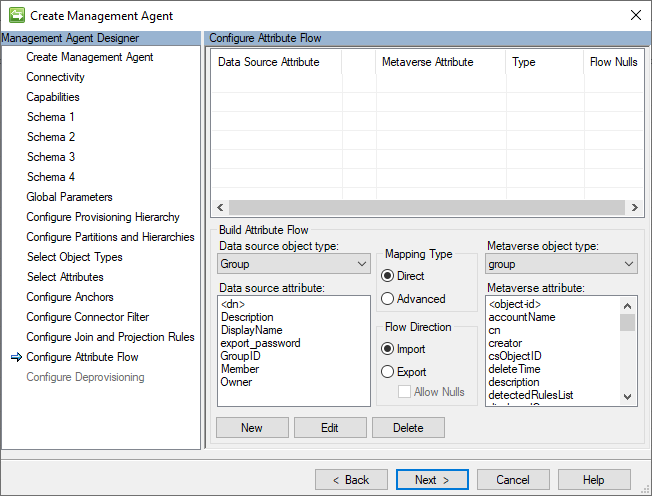Click the metaverse attribute list scroll-up arrow
Image resolution: width=652 pixels, height=496 pixels.
[x=627, y=306]
